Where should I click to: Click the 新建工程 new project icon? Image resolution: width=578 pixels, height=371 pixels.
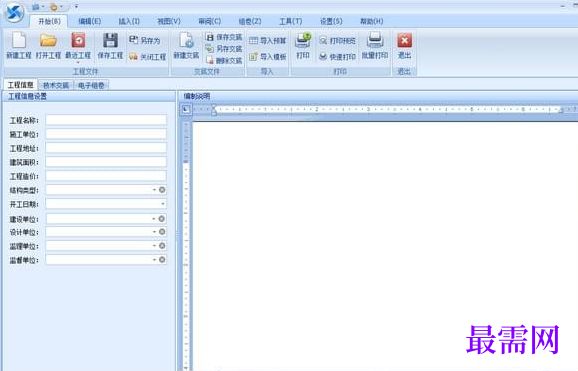19,41
